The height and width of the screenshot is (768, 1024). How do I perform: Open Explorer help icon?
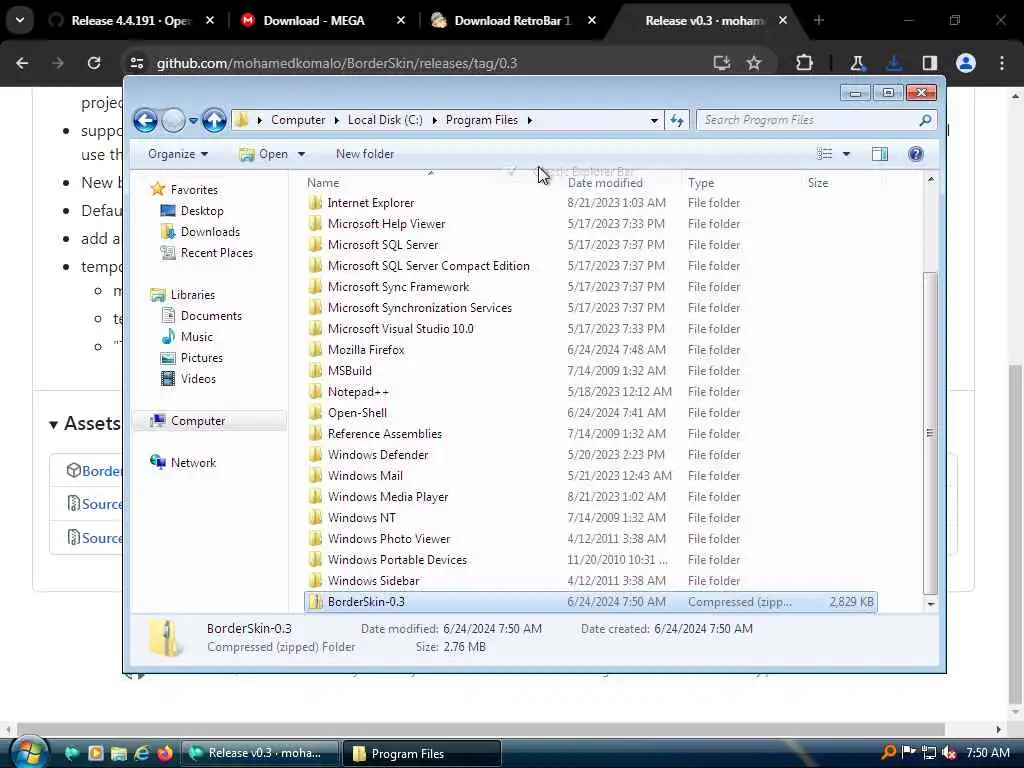pos(916,154)
